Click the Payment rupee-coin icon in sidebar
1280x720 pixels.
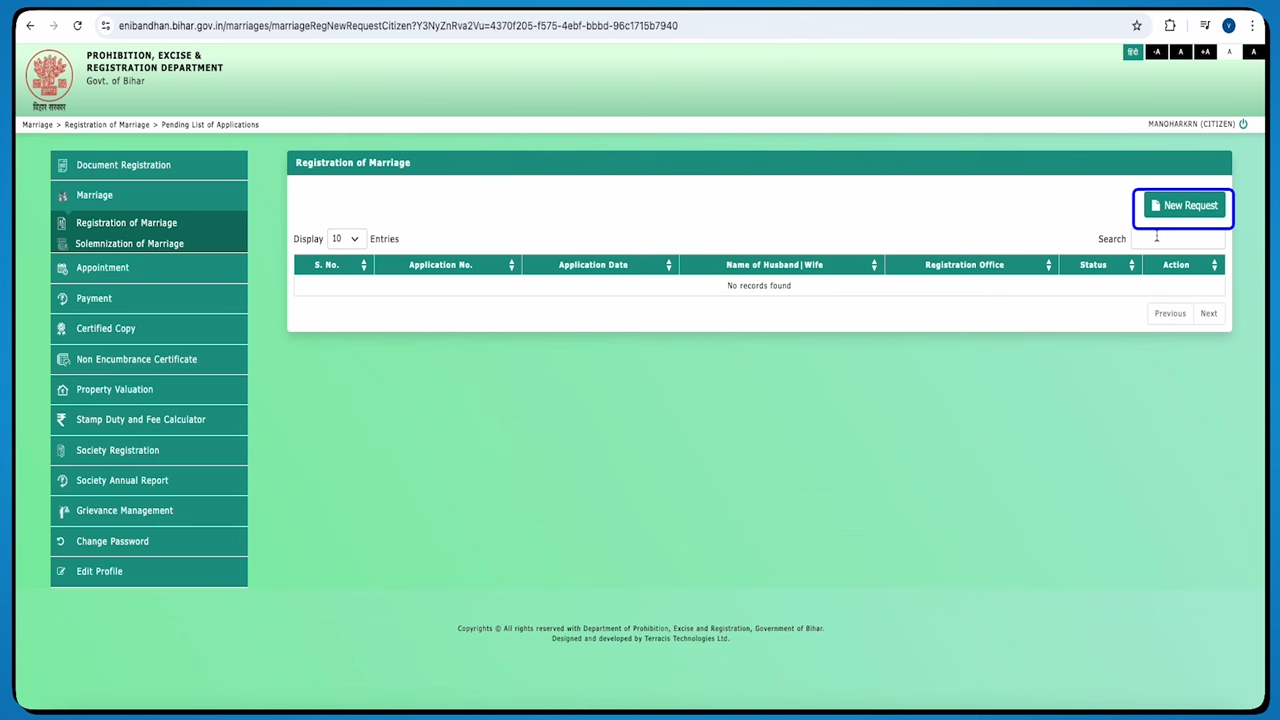click(x=63, y=298)
